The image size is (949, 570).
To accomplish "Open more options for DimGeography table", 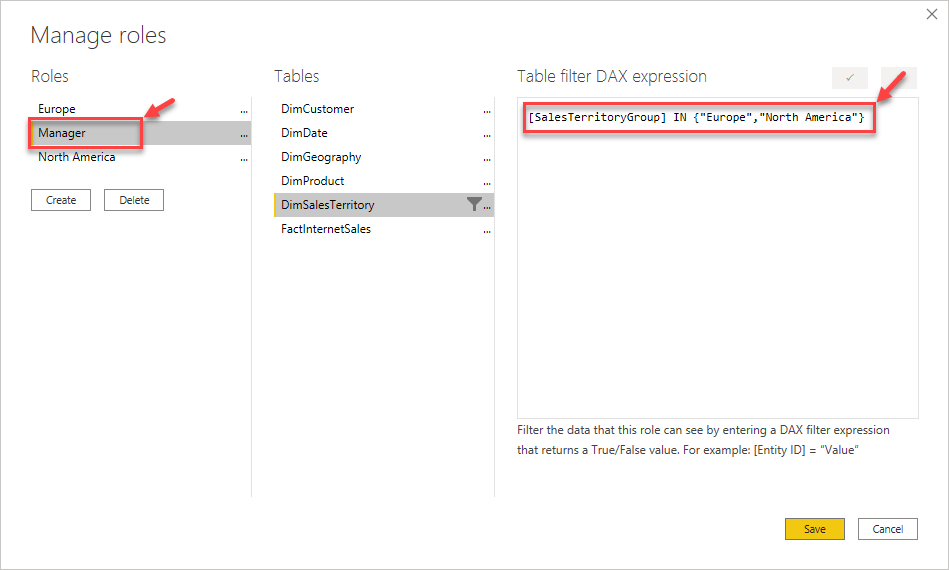I will (x=488, y=158).
